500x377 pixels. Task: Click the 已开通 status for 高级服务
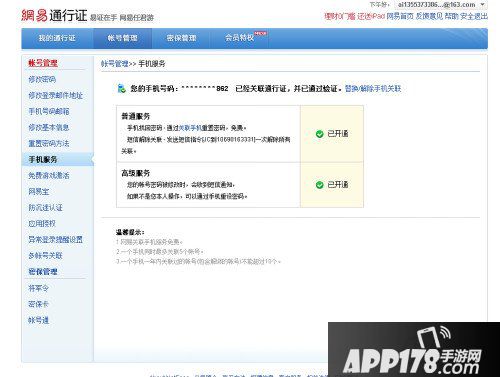pos(338,185)
